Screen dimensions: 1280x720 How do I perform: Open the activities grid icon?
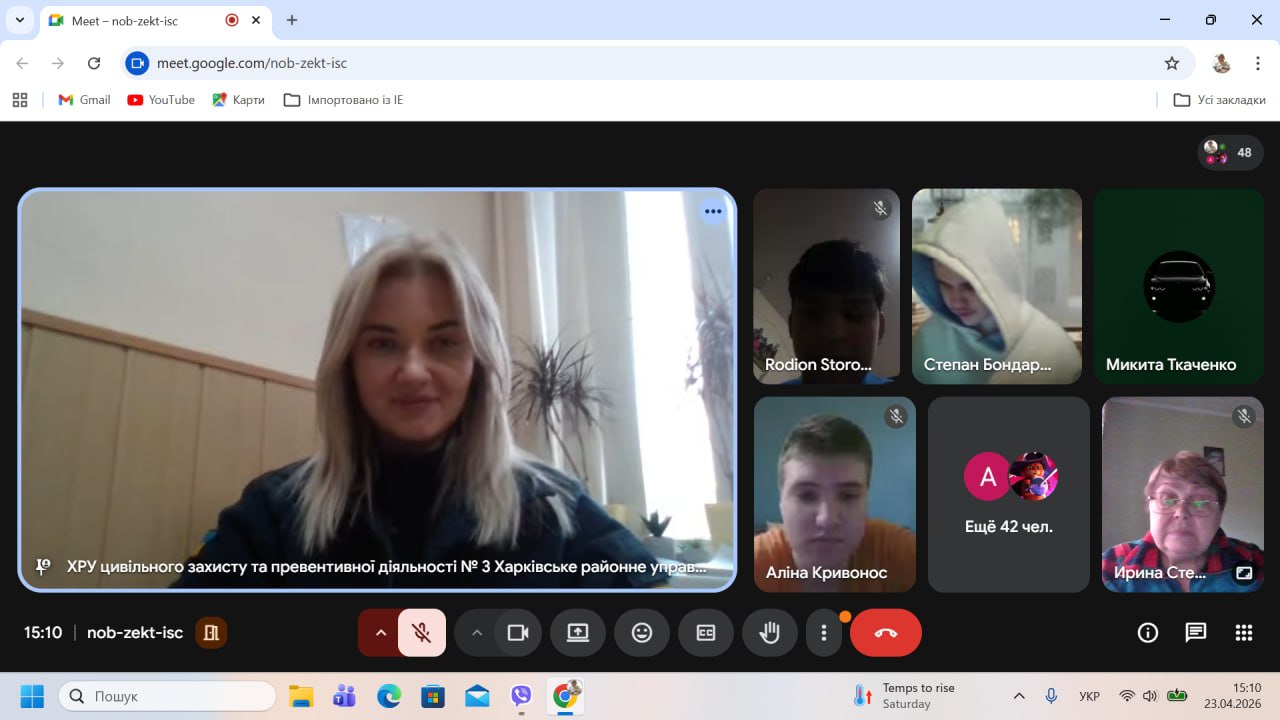coord(1244,632)
